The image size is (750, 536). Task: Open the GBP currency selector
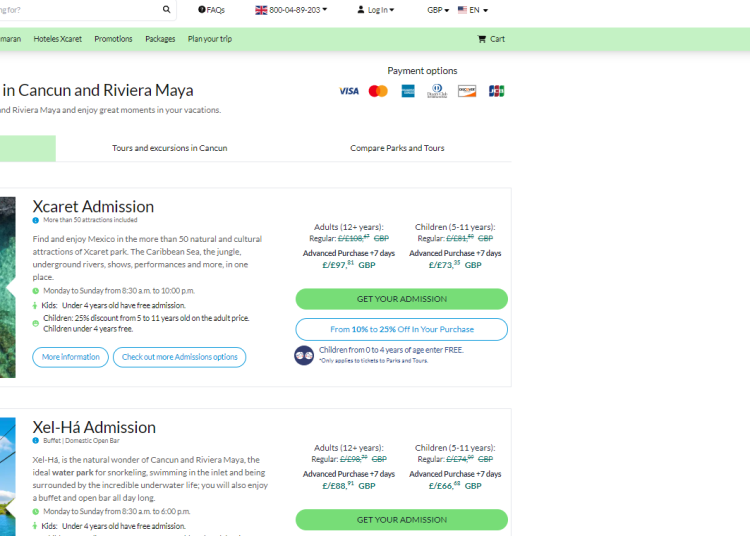437,10
